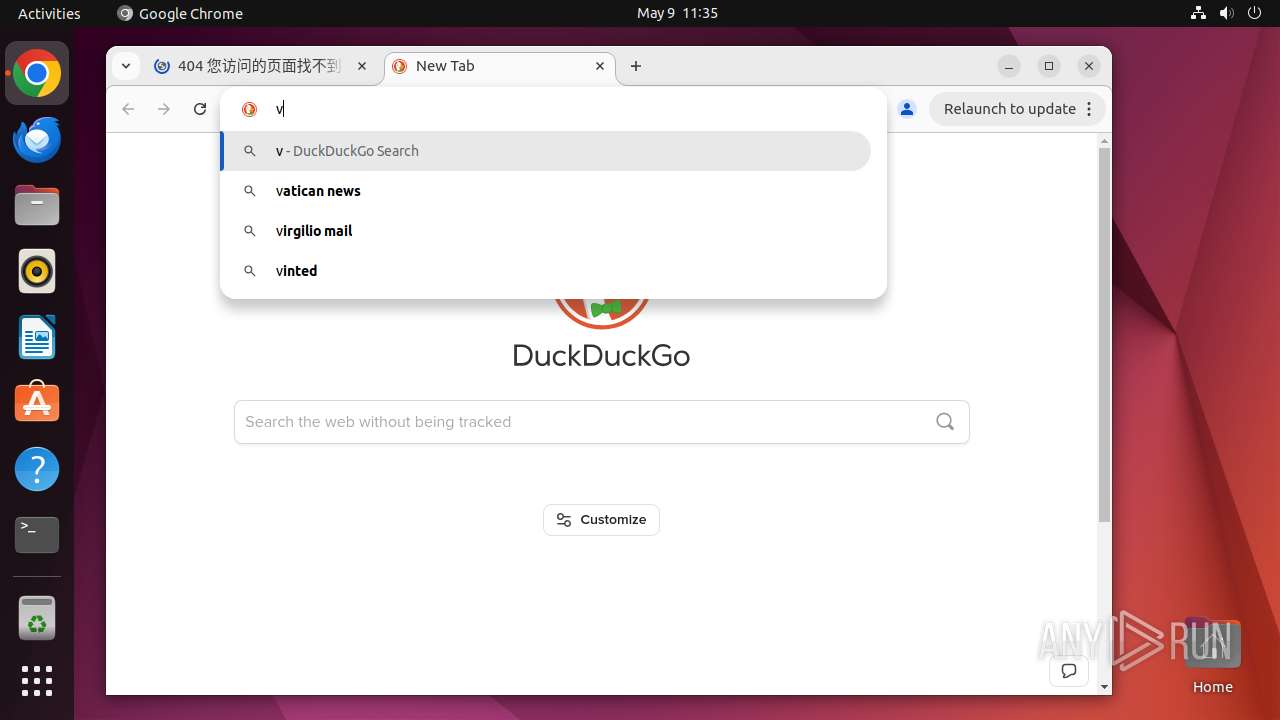1280x720 pixels.
Task: Open Rhythmbox music player
Action: [x=37, y=271]
